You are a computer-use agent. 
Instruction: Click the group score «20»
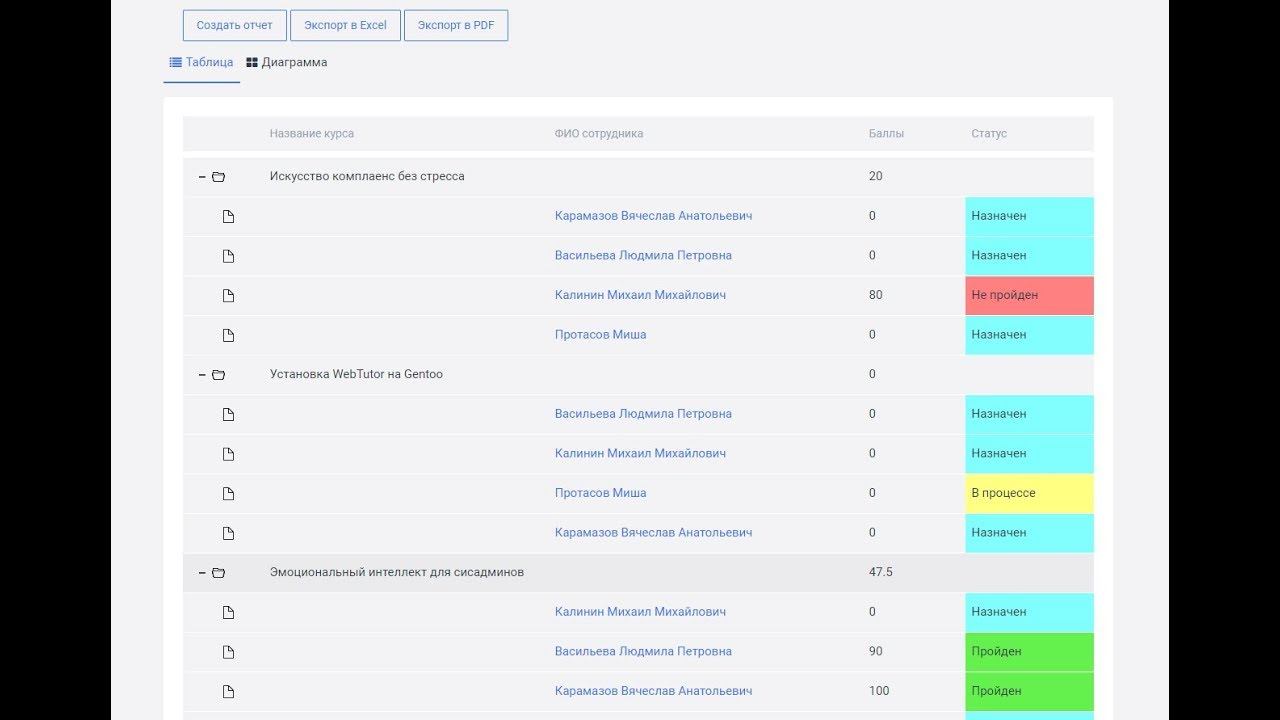[x=876, y=176]
